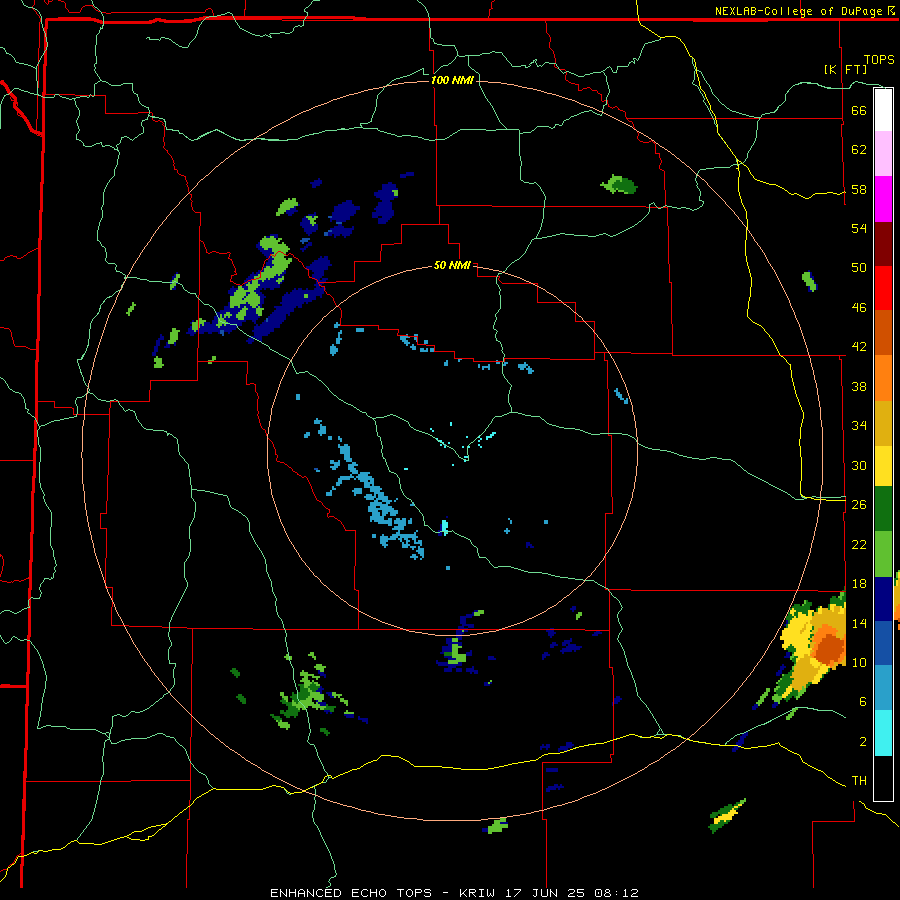Click the 62 value on the scale
Screen dimensions: 900x900
tap(859, 150)
